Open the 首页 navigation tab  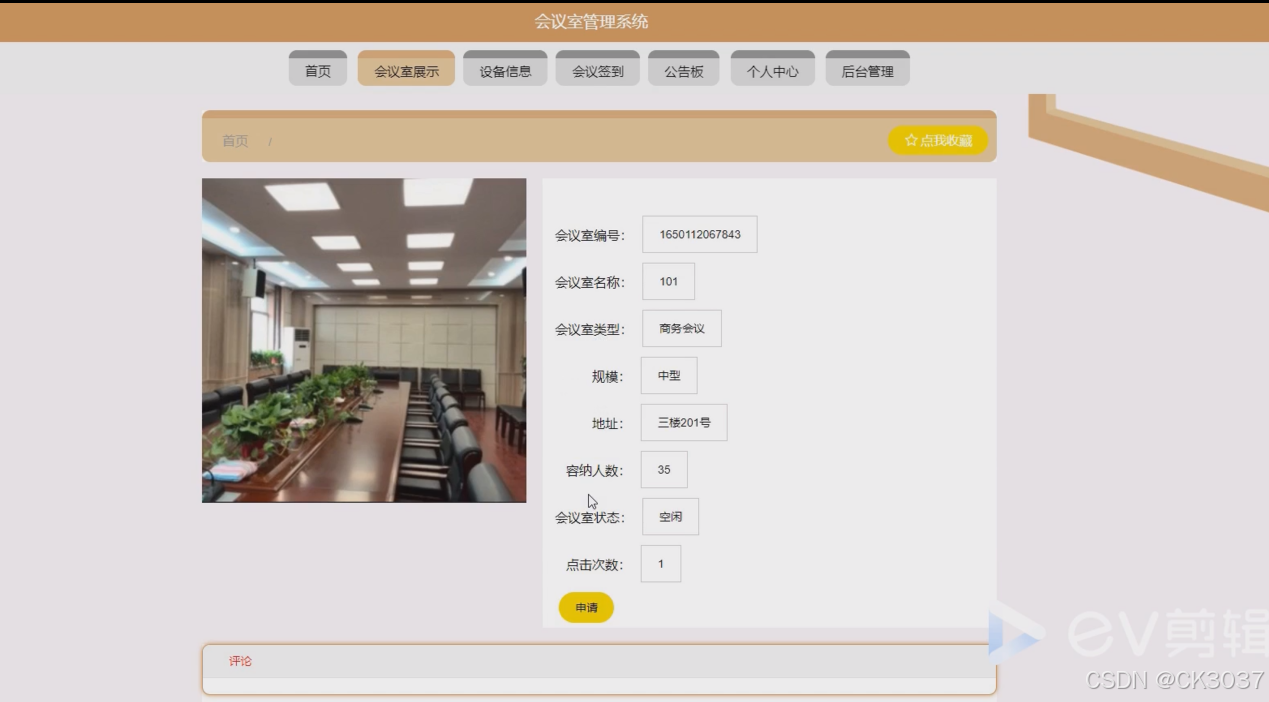(317, 68)
